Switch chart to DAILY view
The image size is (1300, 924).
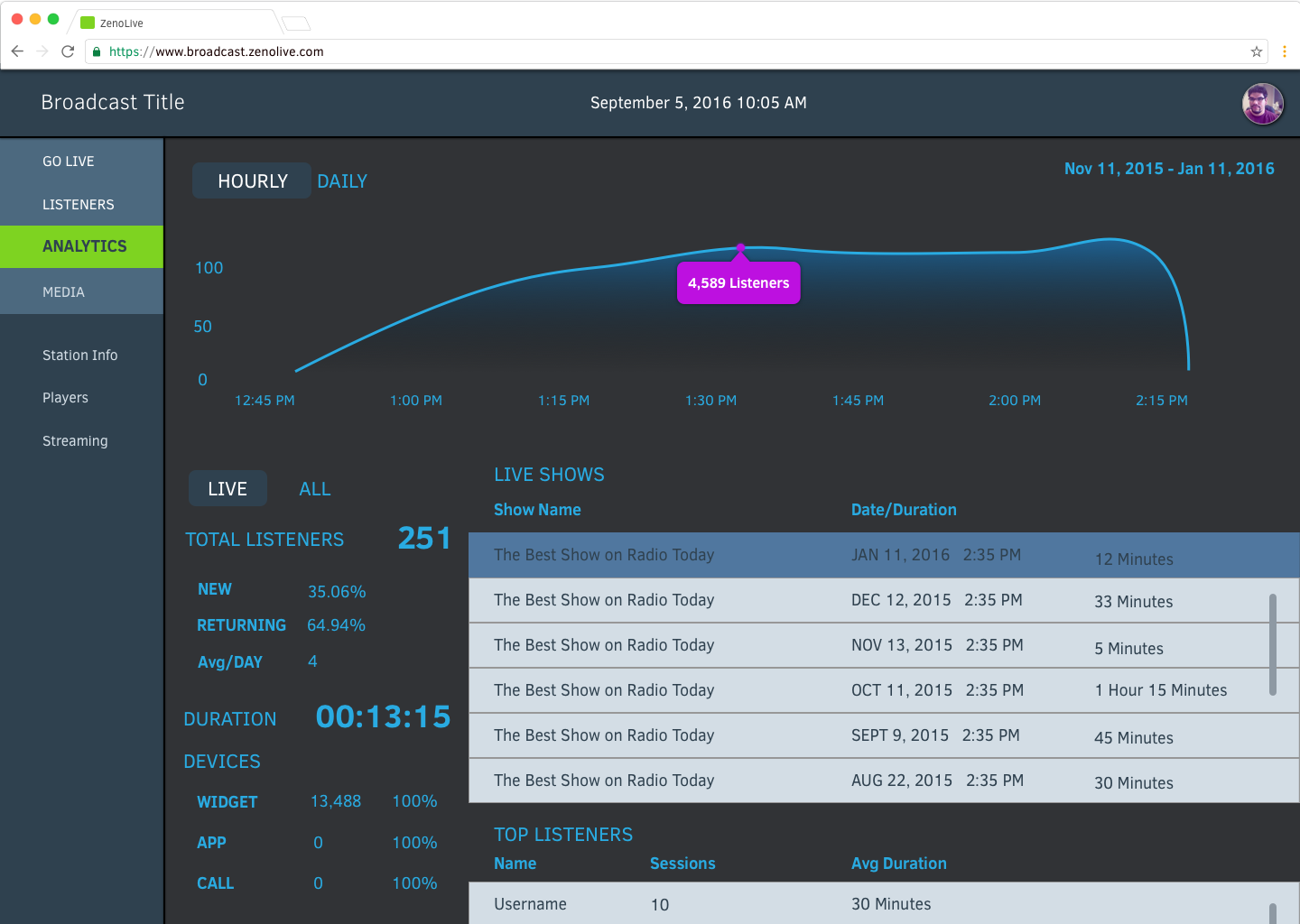point(342,181)
